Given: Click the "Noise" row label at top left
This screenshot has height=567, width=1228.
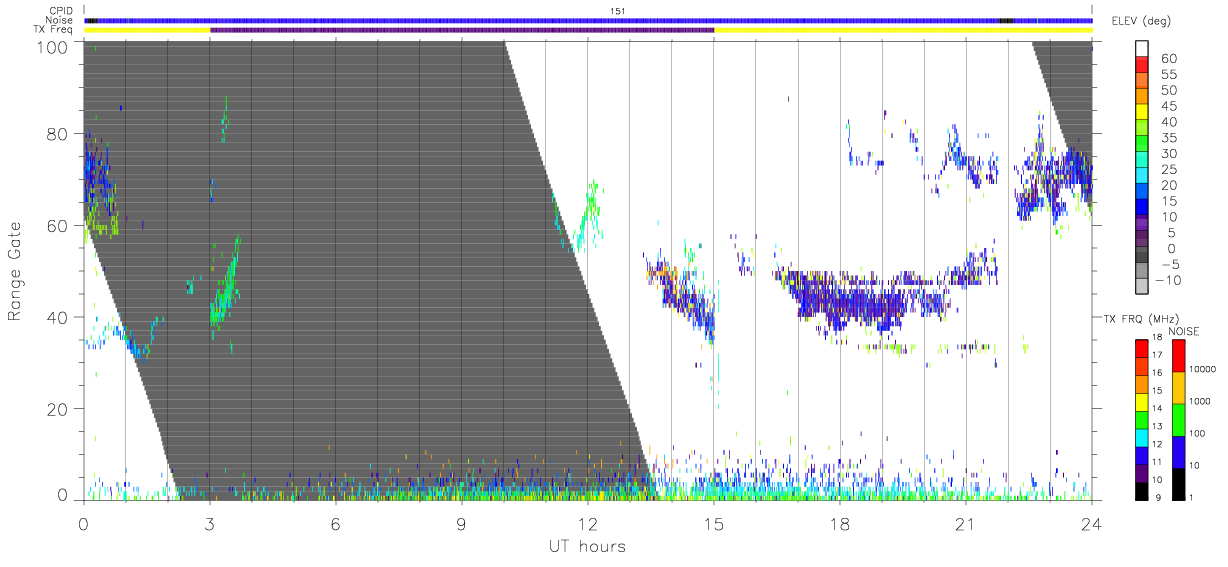Looking at the screenshot, I should tap(61, 20).
